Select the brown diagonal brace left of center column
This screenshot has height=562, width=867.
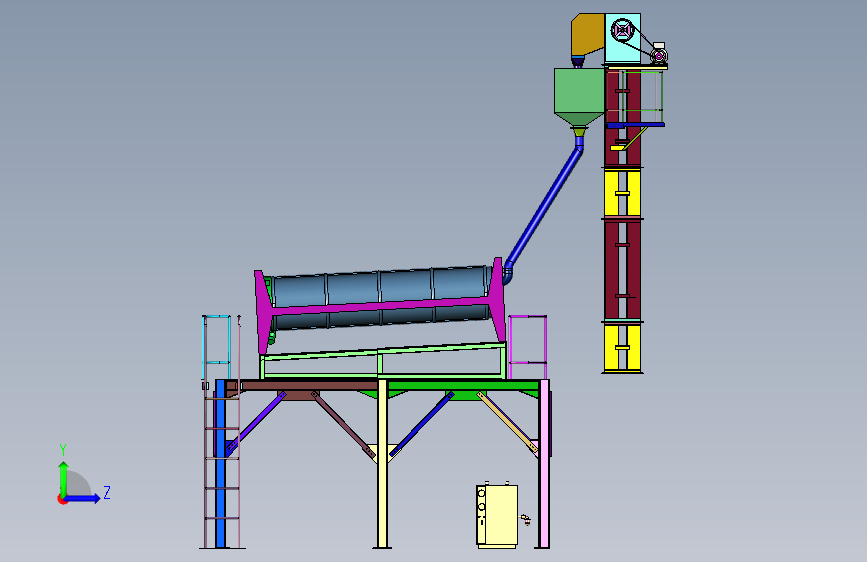pos(343,424)
